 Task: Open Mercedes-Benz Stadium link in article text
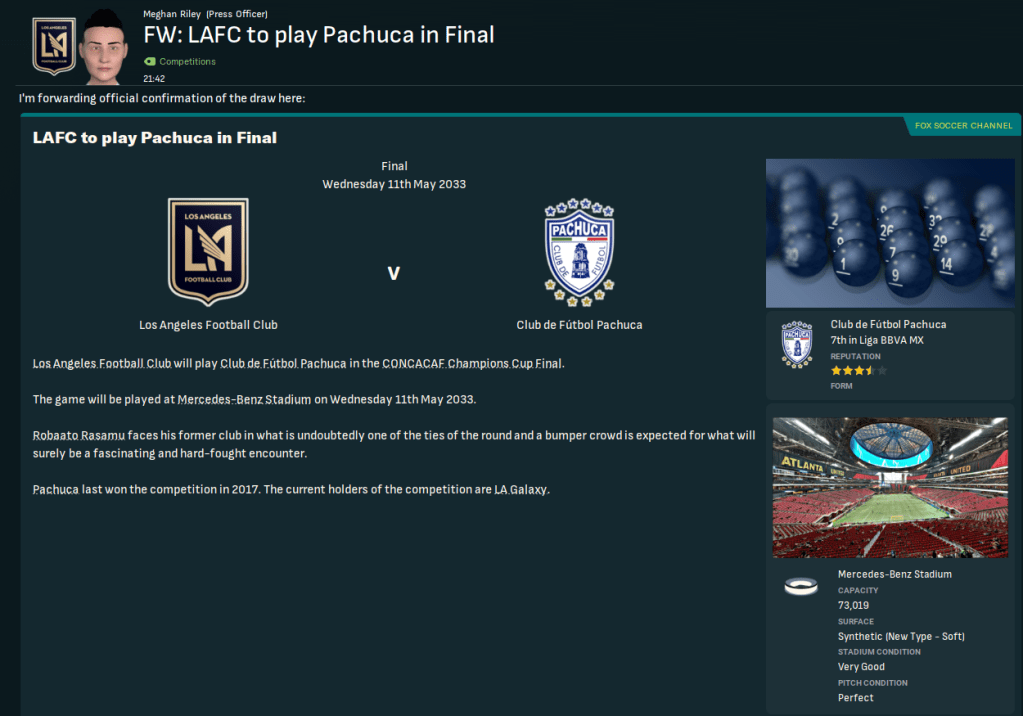(x=244, y=399)
